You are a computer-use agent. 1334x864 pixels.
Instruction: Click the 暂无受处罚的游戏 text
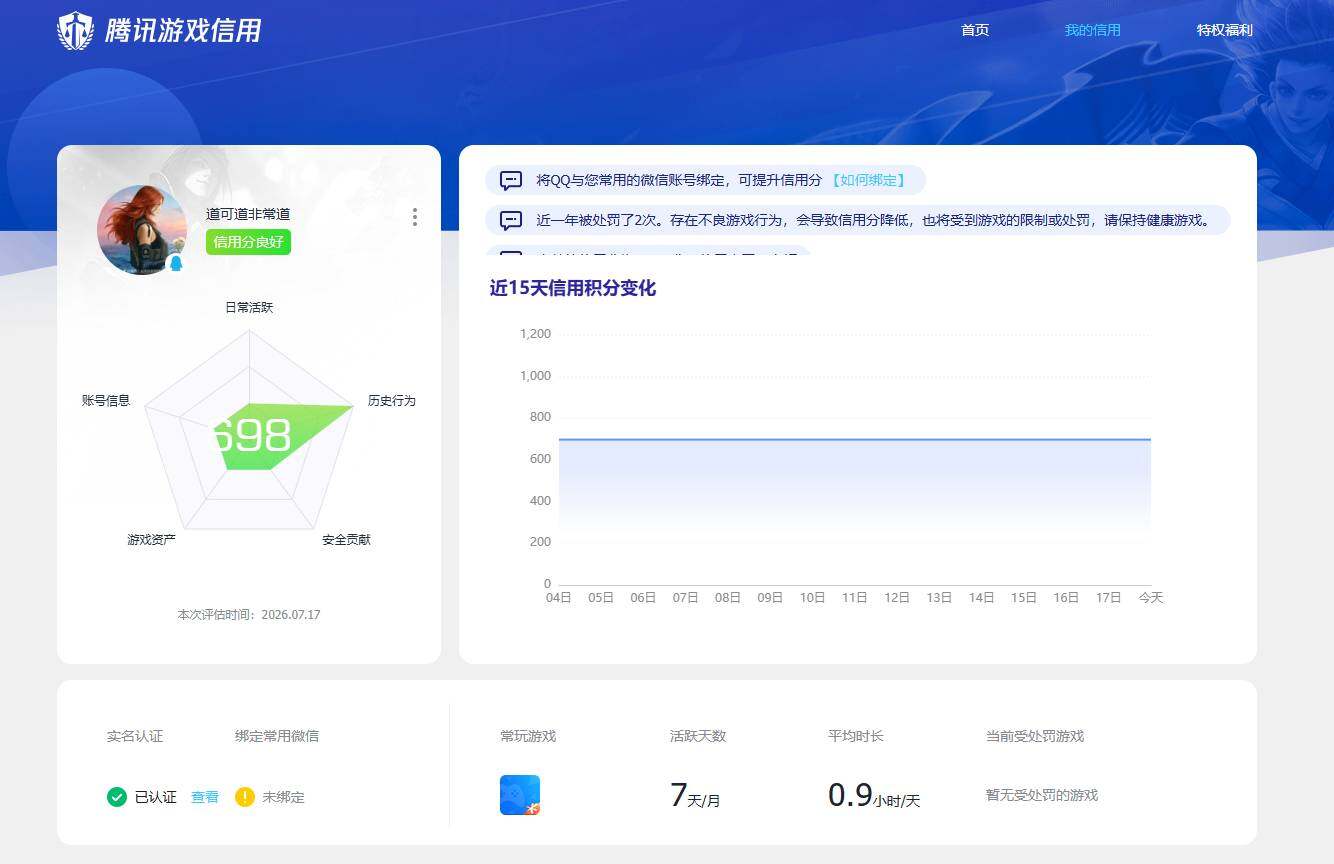pyautogui.click(x=1042, y=795)
